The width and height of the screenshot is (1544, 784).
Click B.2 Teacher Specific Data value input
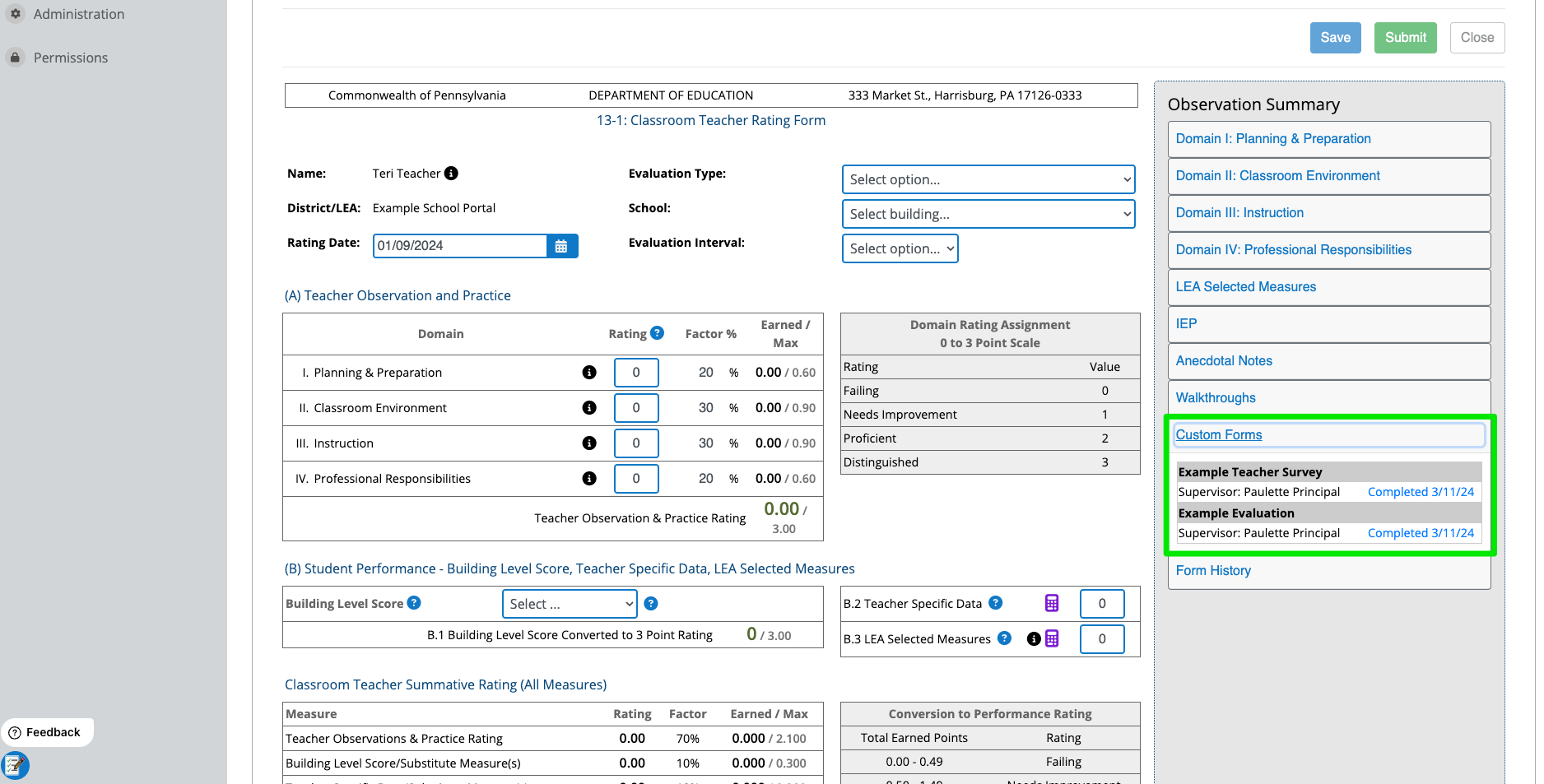tap(1102, 604)
